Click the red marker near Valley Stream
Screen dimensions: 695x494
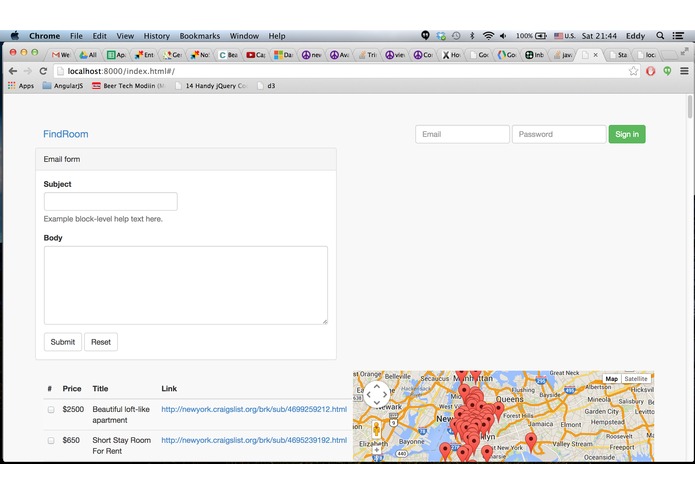coord(531,442)
